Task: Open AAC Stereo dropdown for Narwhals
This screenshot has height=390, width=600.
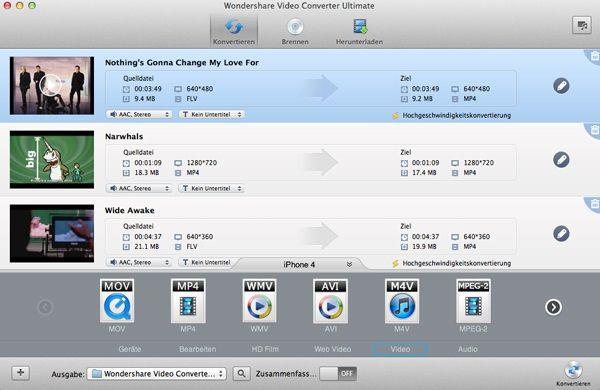Action: coord(139,188)
